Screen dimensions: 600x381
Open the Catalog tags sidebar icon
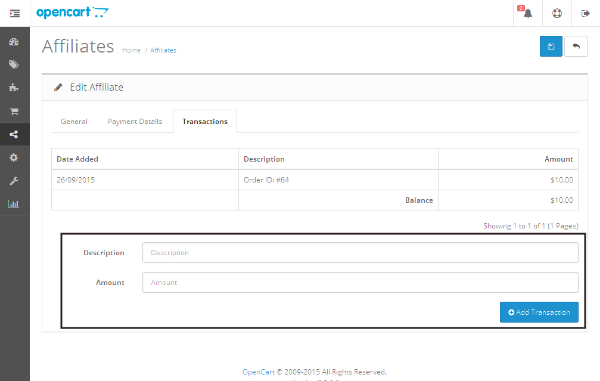pyautogui.click(x=14, y=65)
